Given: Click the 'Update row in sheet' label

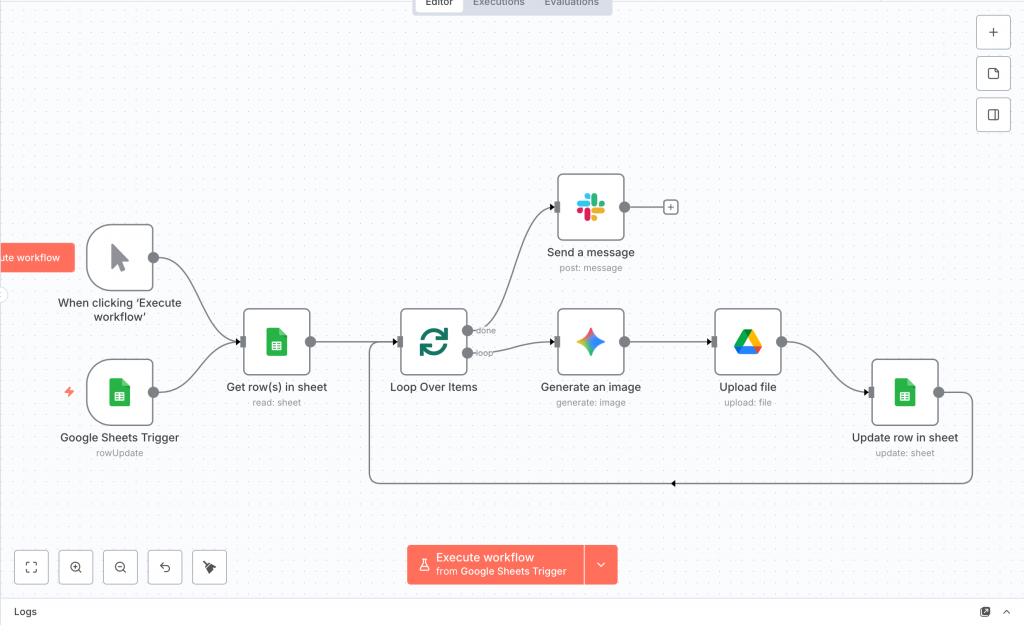Looking at the screenshot, I should coord(904,438).
